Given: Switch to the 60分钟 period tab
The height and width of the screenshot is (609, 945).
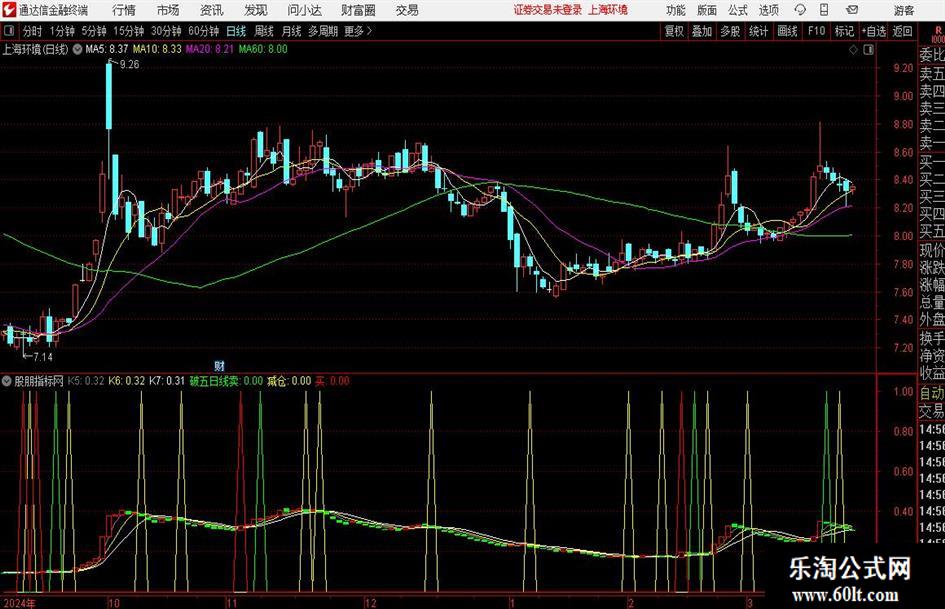Looking at the screenshot, I should (204, 31).
